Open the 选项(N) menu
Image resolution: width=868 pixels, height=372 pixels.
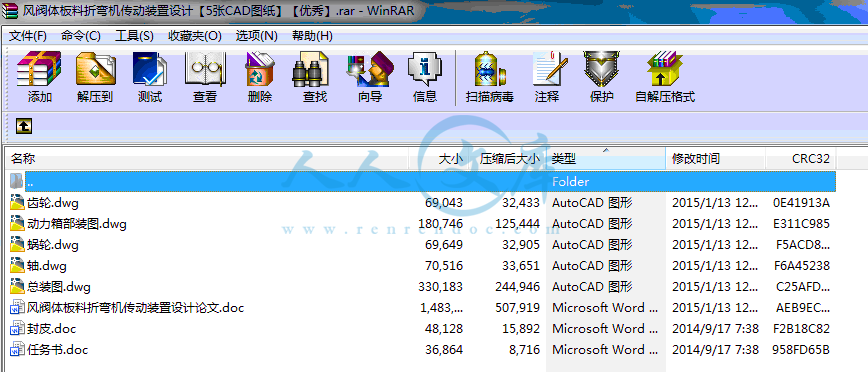point(256,36)
